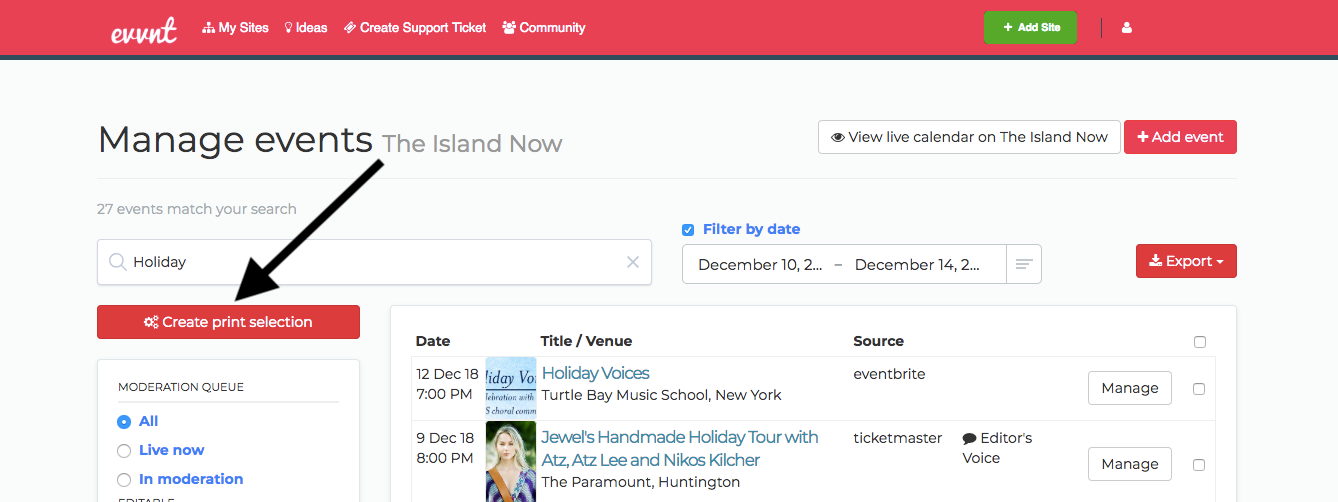Open the Ideas page

click(306, 28)
